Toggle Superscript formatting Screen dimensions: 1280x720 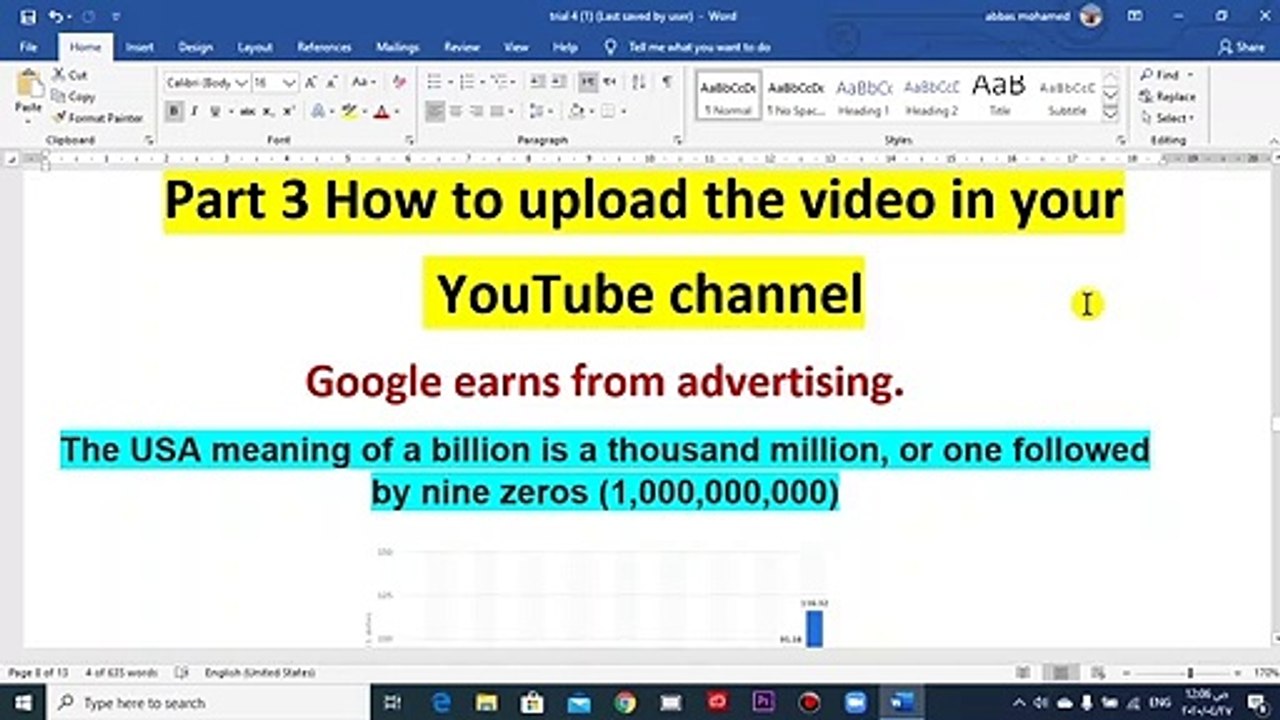pos(288,112)
